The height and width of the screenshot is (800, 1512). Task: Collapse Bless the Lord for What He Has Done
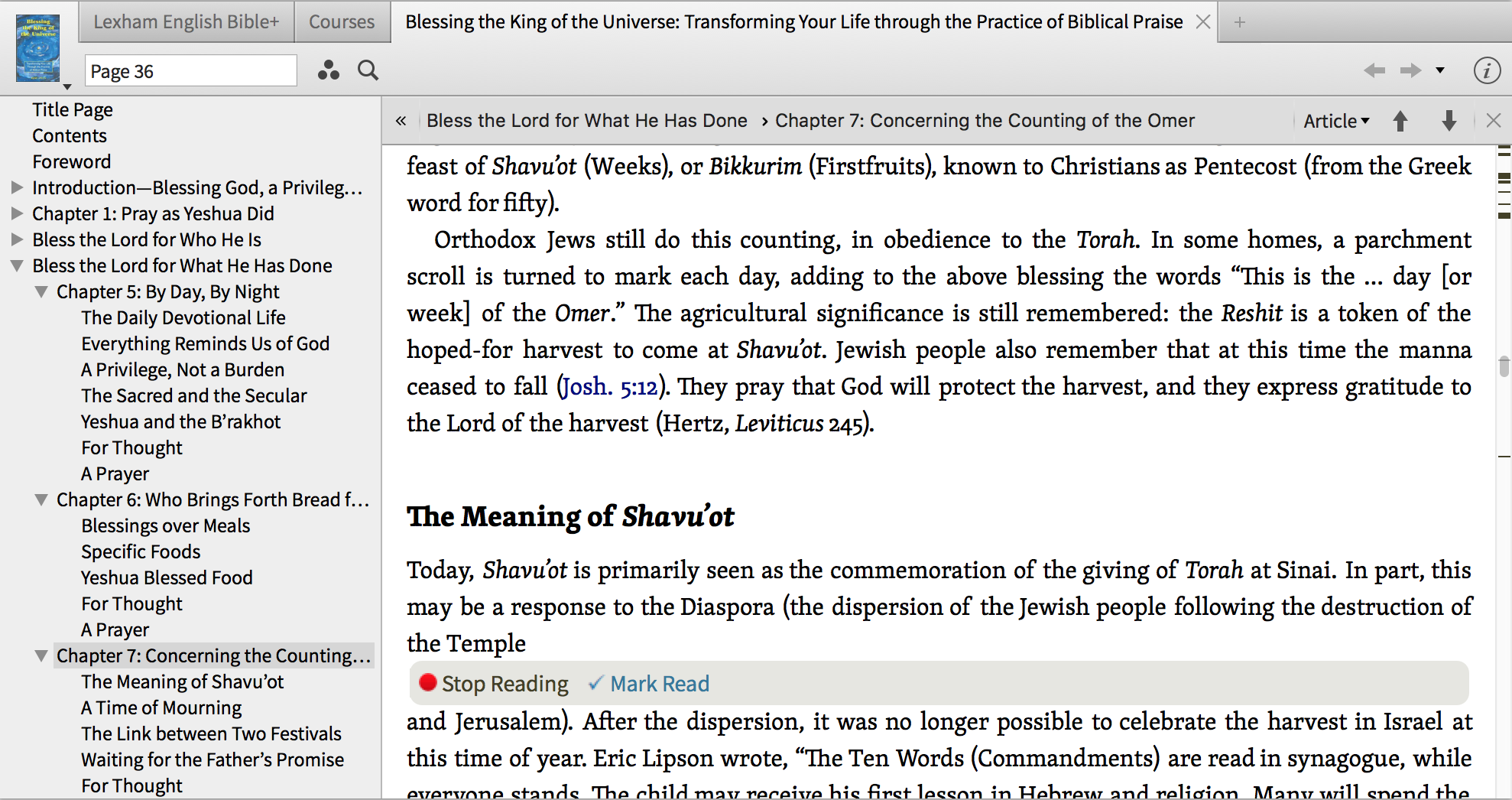pyautogui.click(x=17, y=266)
